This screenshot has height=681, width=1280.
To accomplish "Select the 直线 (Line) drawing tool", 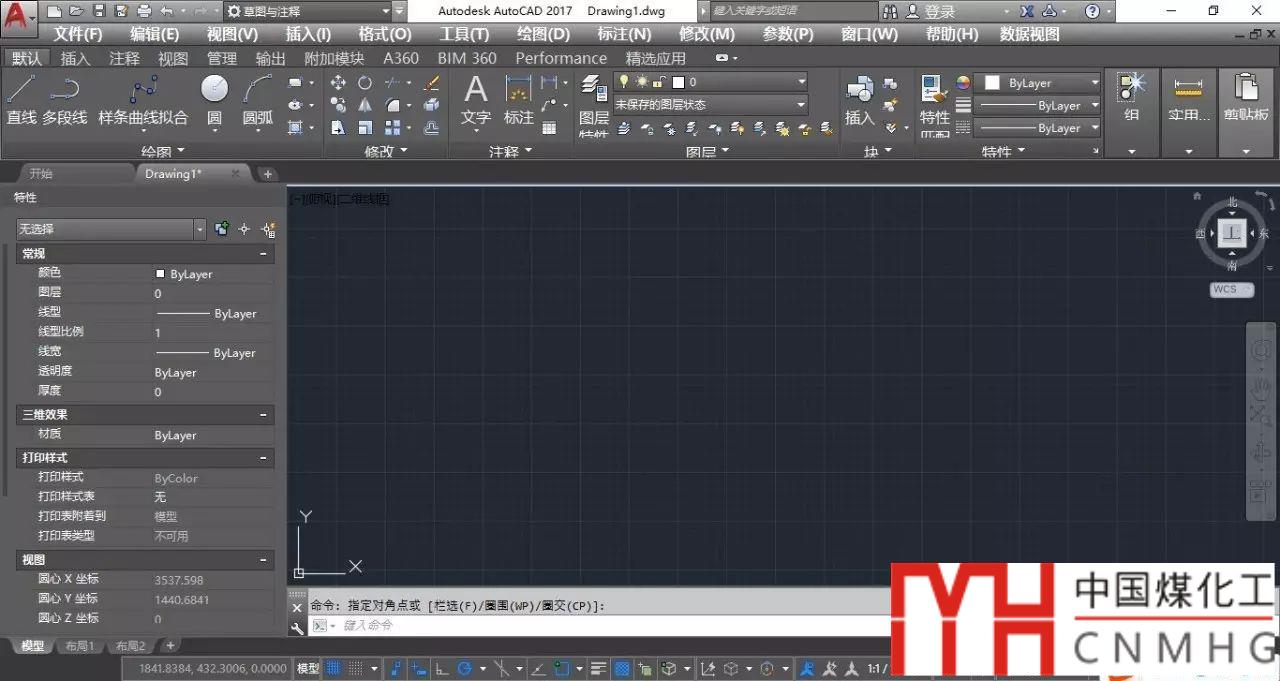I will tap(21, 100).
